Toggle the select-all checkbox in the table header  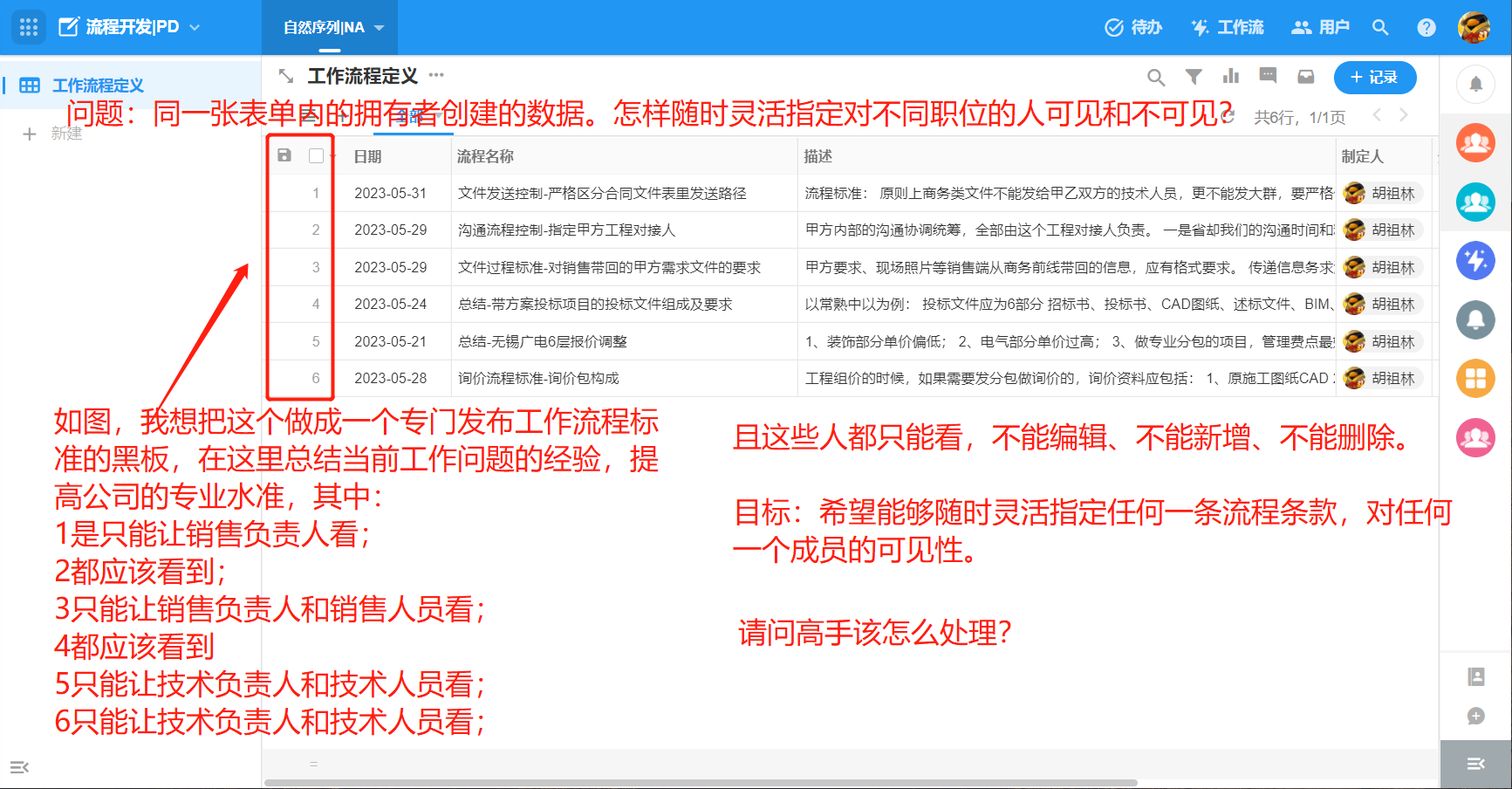point(316,155)
